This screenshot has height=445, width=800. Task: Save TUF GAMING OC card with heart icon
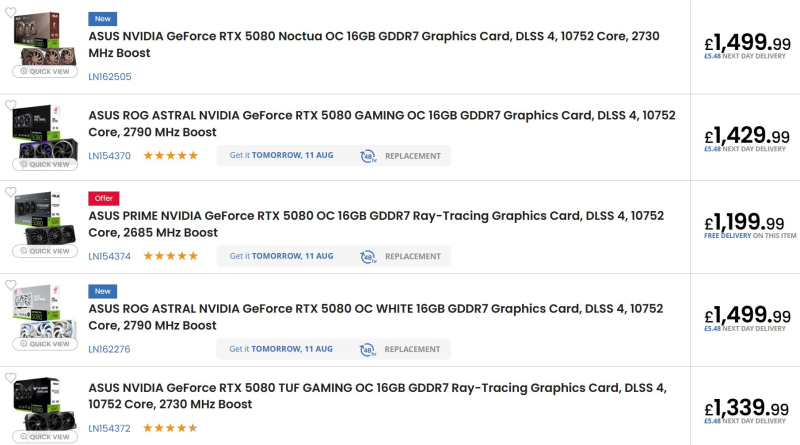11,378
